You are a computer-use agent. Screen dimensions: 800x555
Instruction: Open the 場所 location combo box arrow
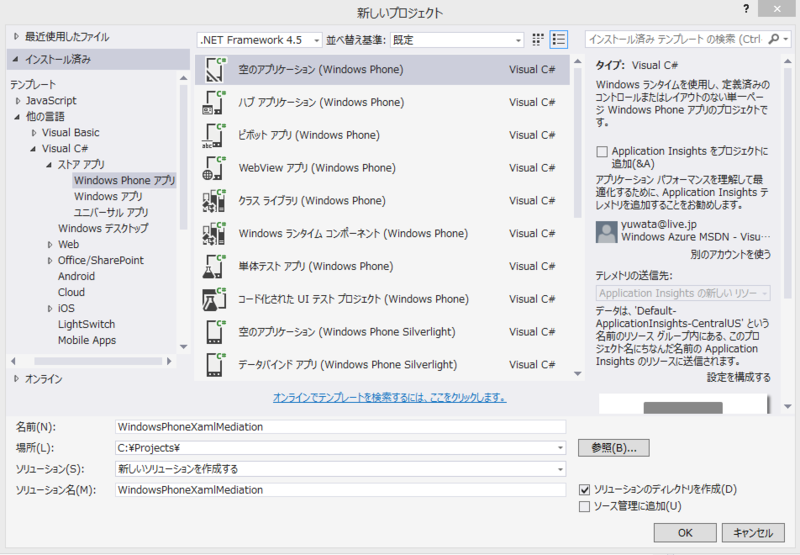coord(560,448)
